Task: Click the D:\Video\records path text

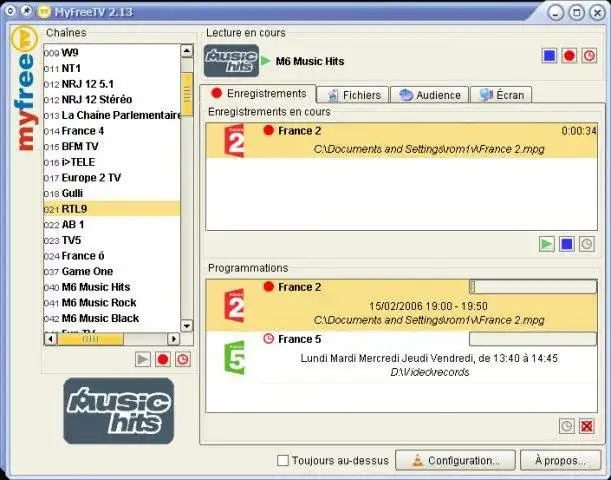Action: [x=429, y=372]
